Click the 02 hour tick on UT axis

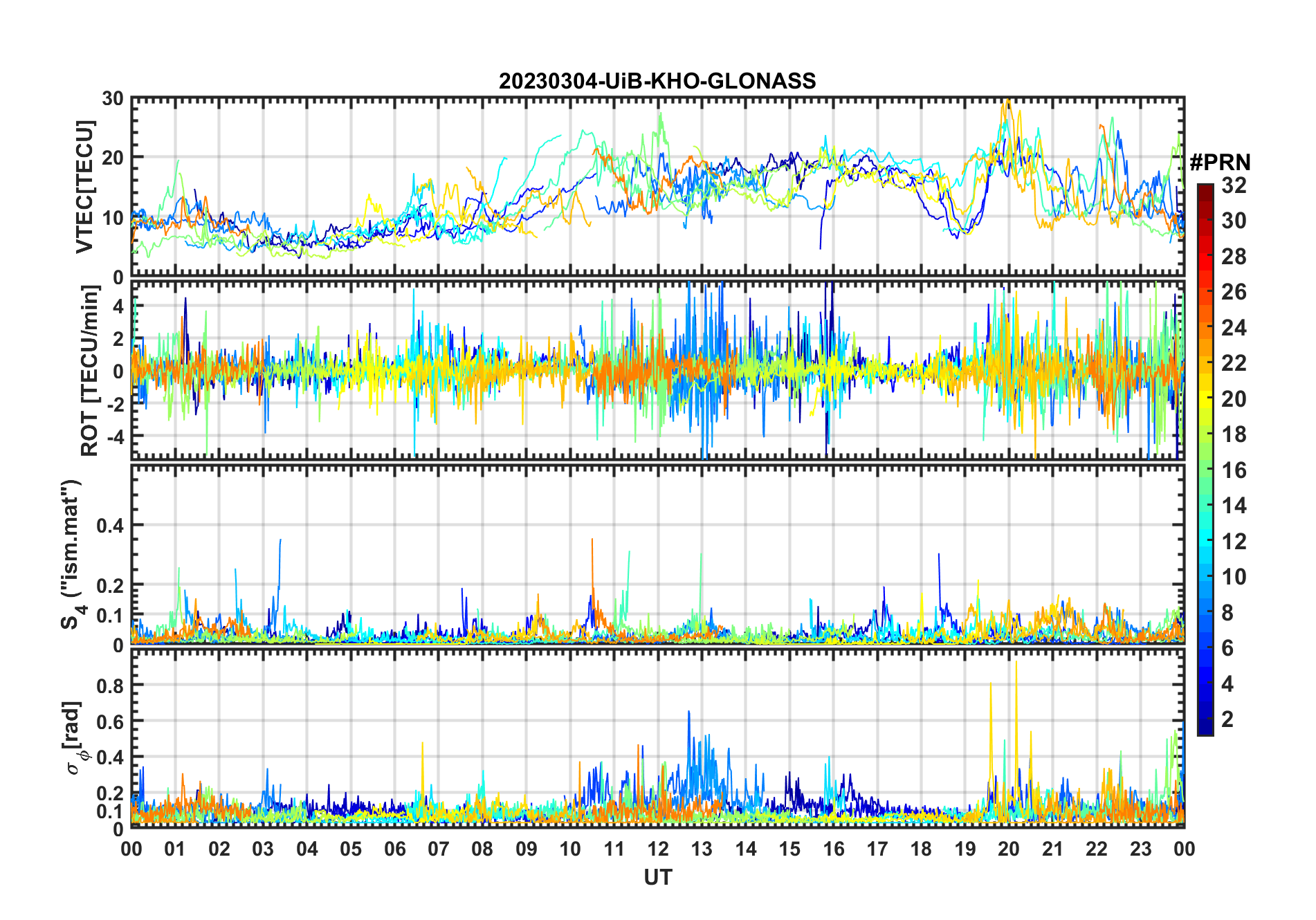(219, 849)
